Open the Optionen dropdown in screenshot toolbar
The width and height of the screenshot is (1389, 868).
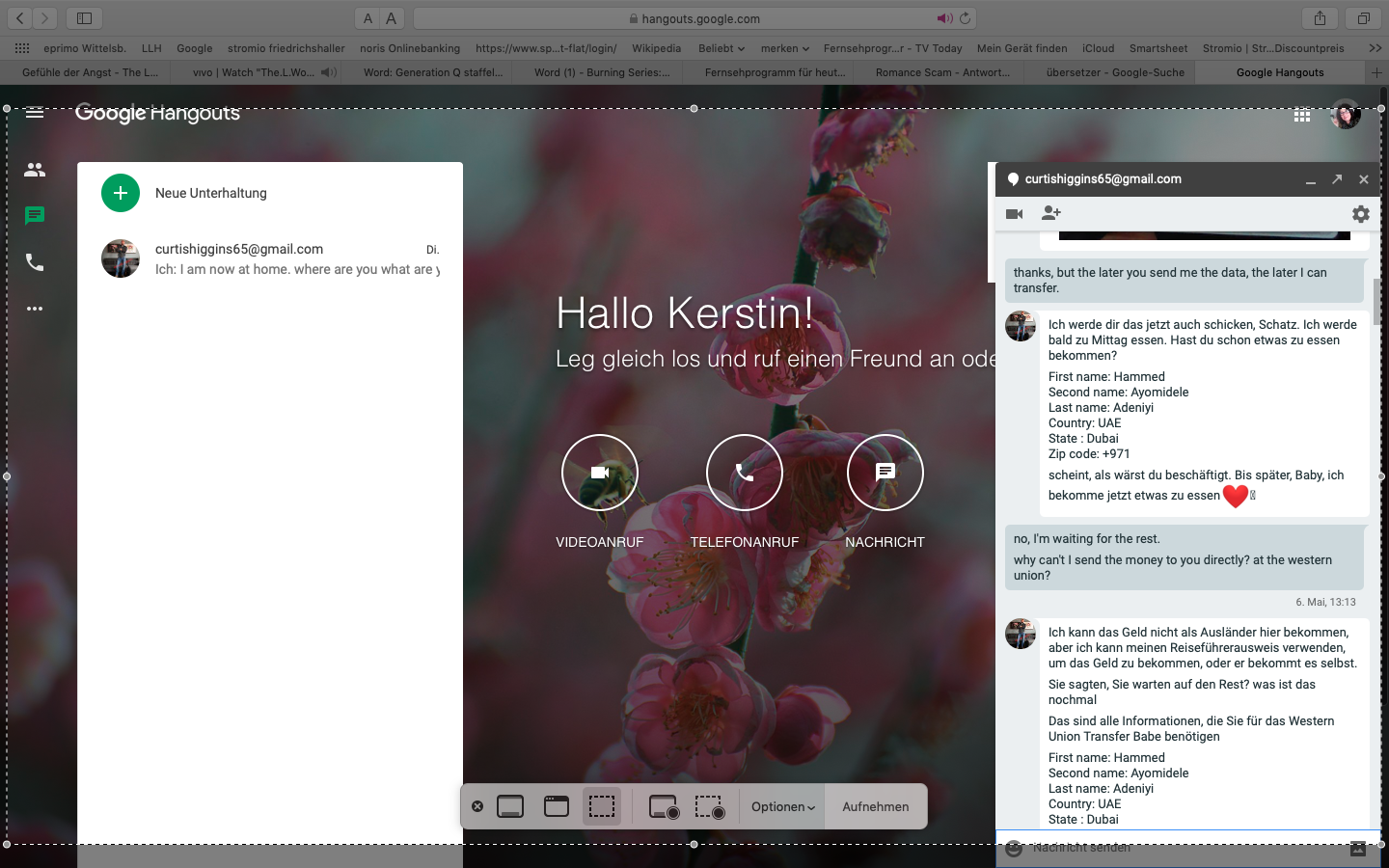(x=783, y=806)
